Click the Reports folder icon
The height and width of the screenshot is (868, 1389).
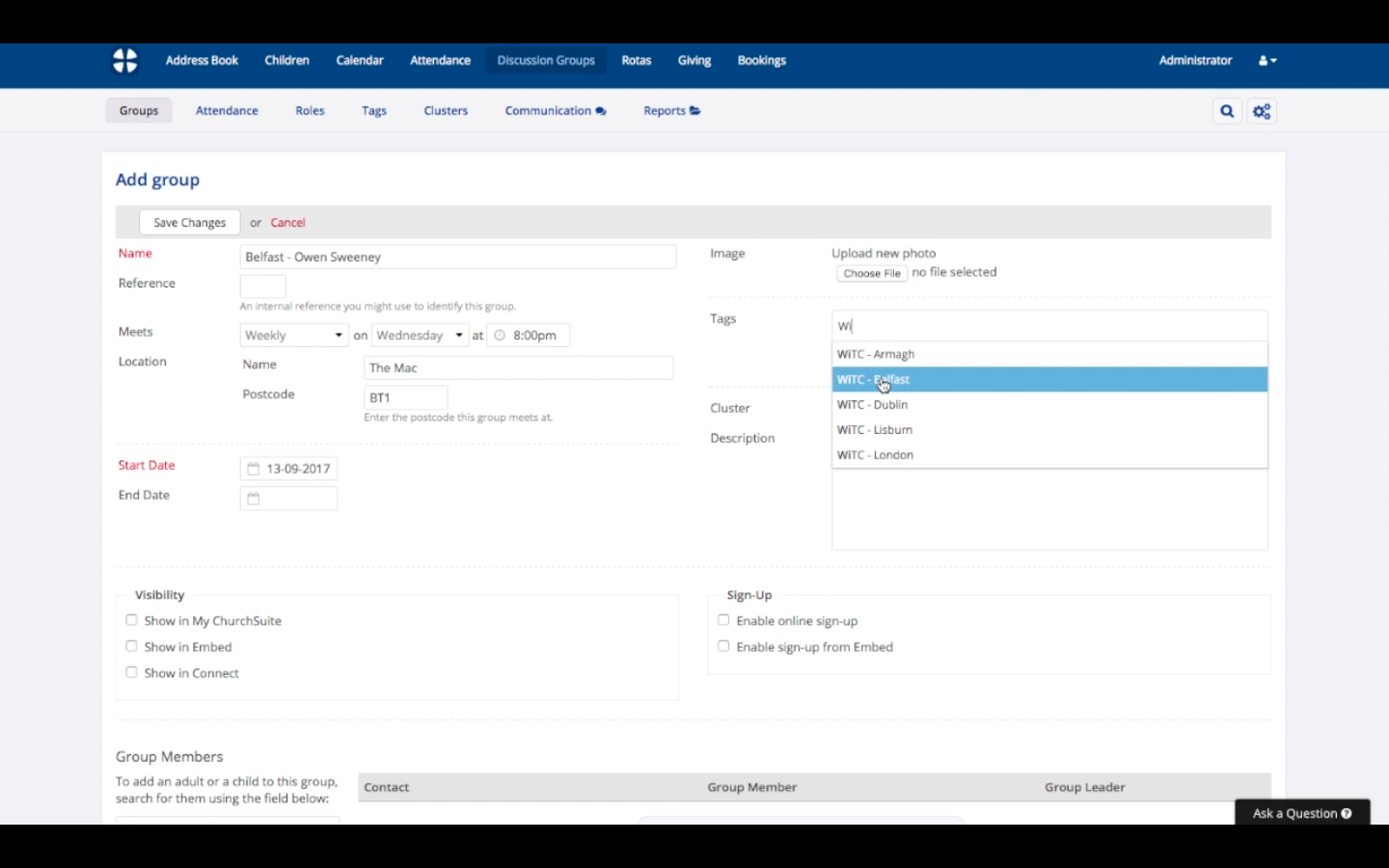tap(695, 111)
